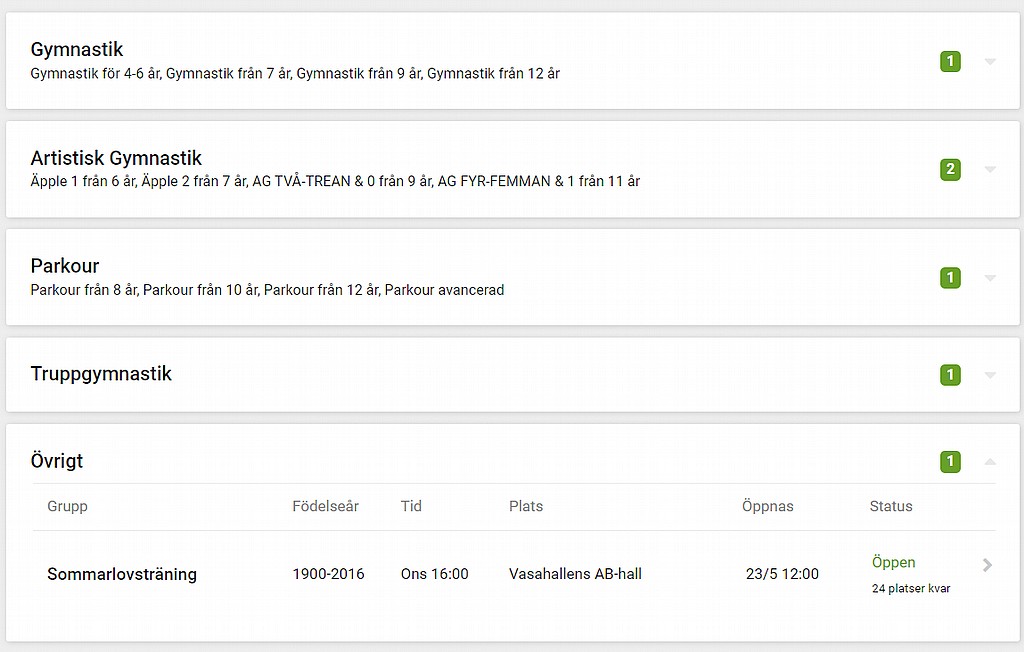Screen dimensions: 1024x652
Task: Click the green badge showing 2
Action: click(950, 170)
